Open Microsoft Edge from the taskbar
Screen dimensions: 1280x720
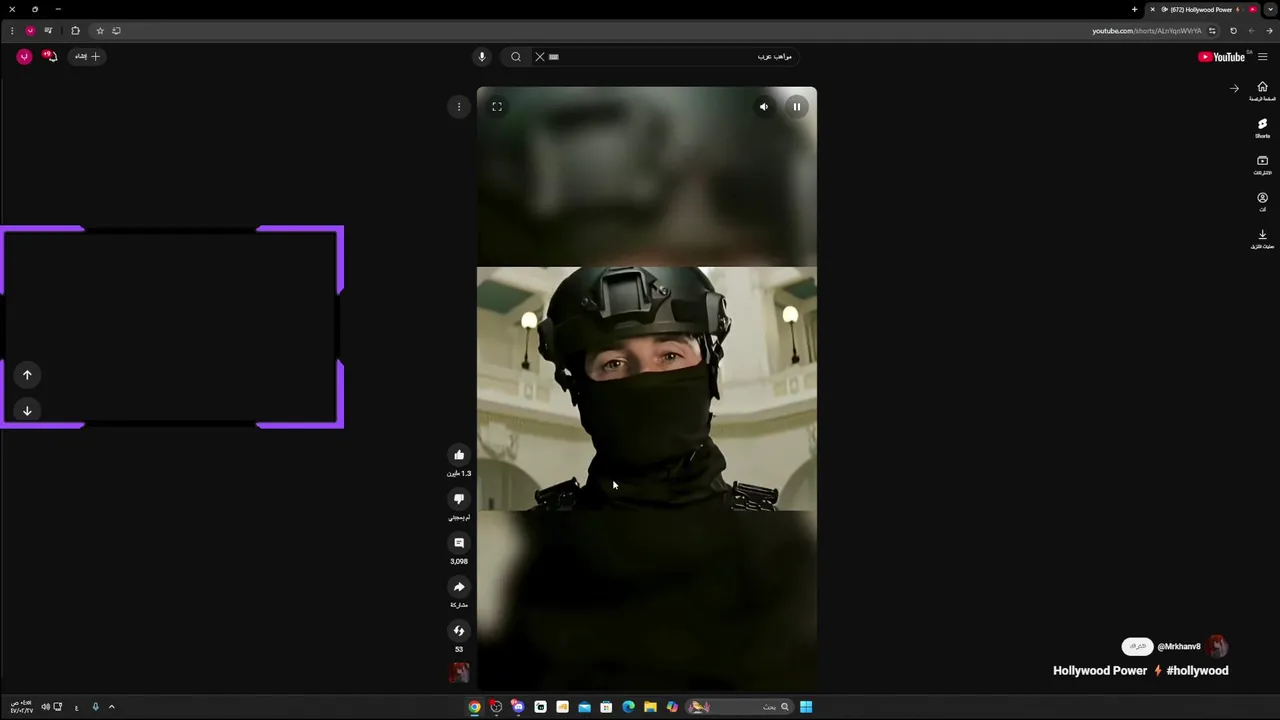pos(628,707)
